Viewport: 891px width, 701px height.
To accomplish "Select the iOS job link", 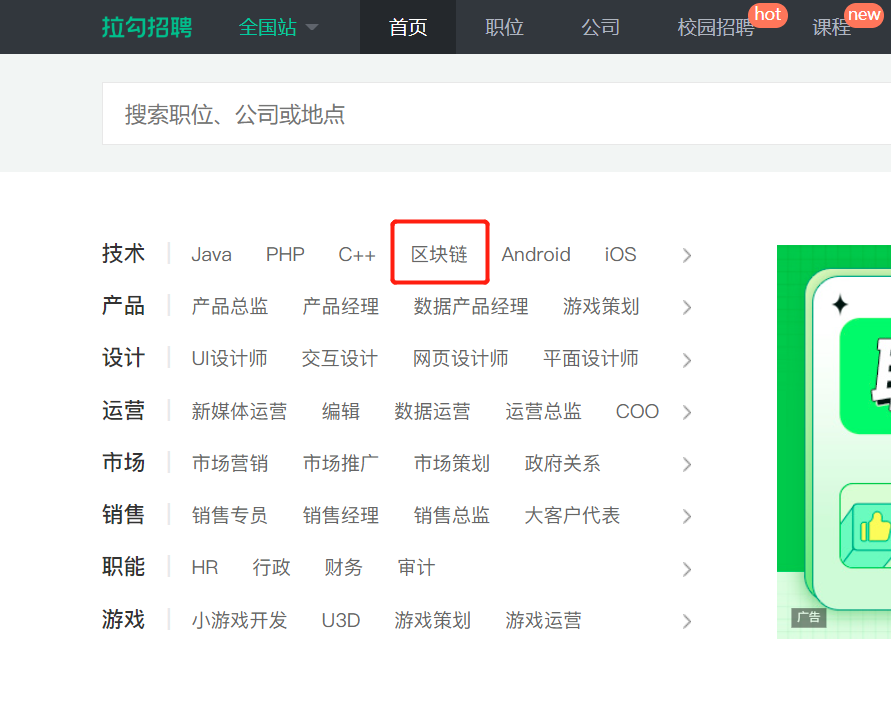I will pos(621,254).
